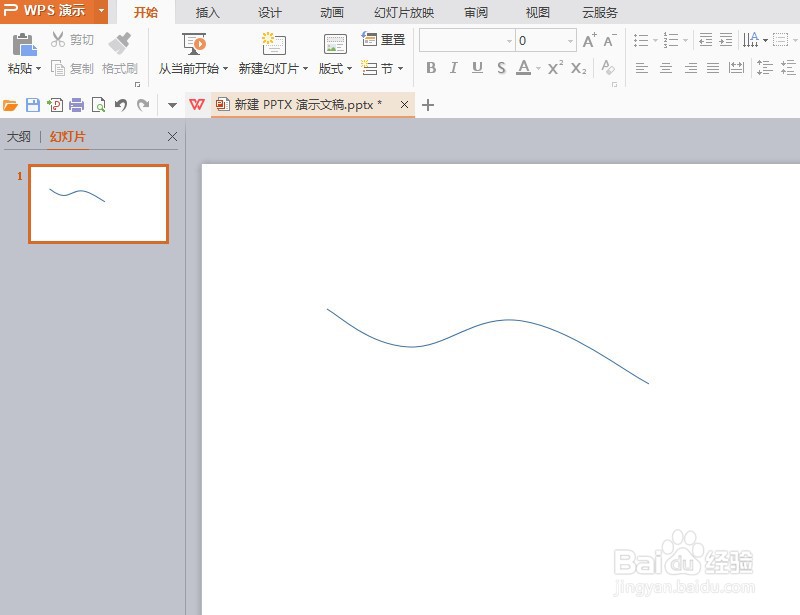Click the New Slide (新建幻灯片) icon
The width and height of the screenshot is (800, 615).
(x=273, y=44)
